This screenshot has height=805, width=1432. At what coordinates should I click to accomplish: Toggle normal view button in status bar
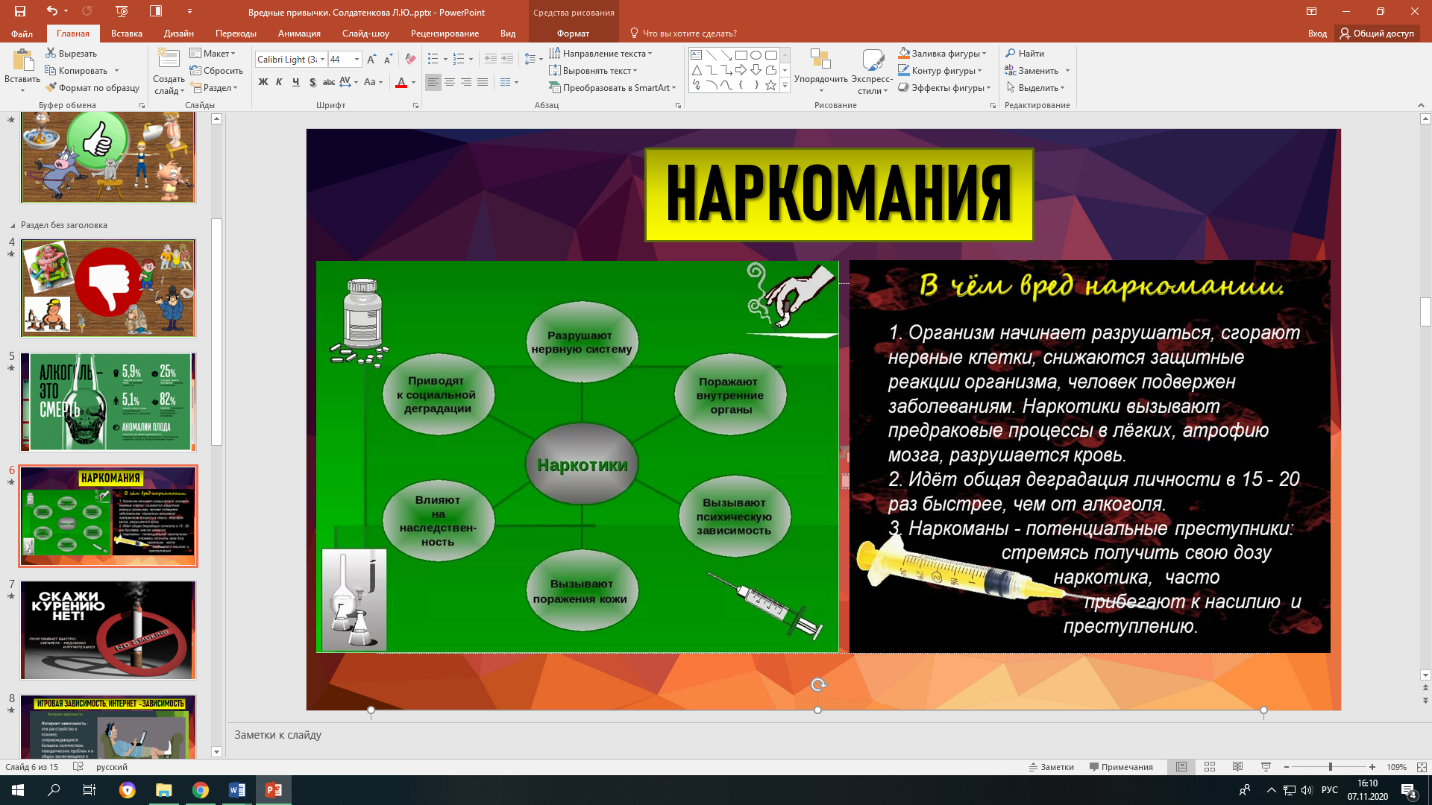coord(1181,767)
